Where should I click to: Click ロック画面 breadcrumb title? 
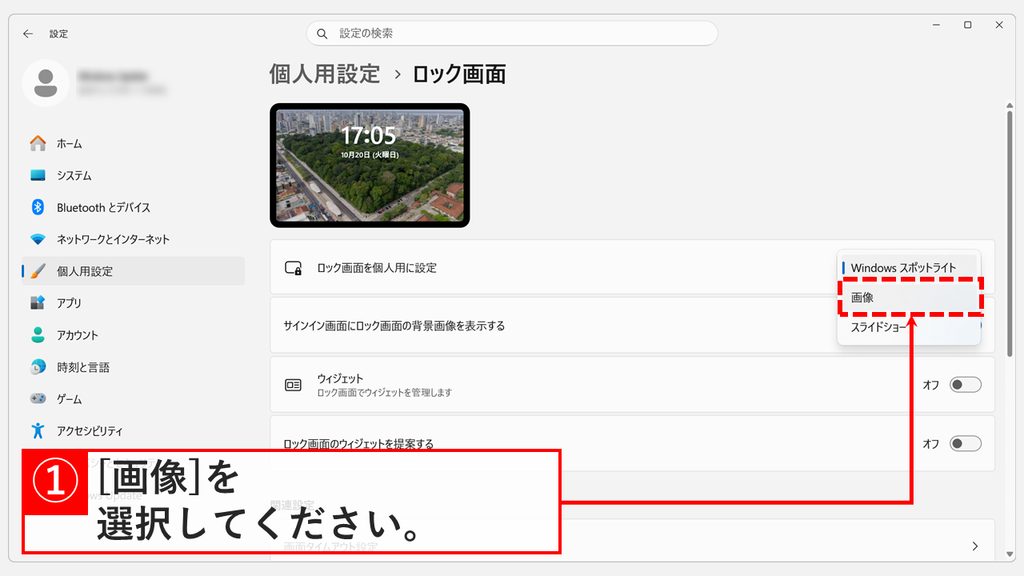point(459,74)
